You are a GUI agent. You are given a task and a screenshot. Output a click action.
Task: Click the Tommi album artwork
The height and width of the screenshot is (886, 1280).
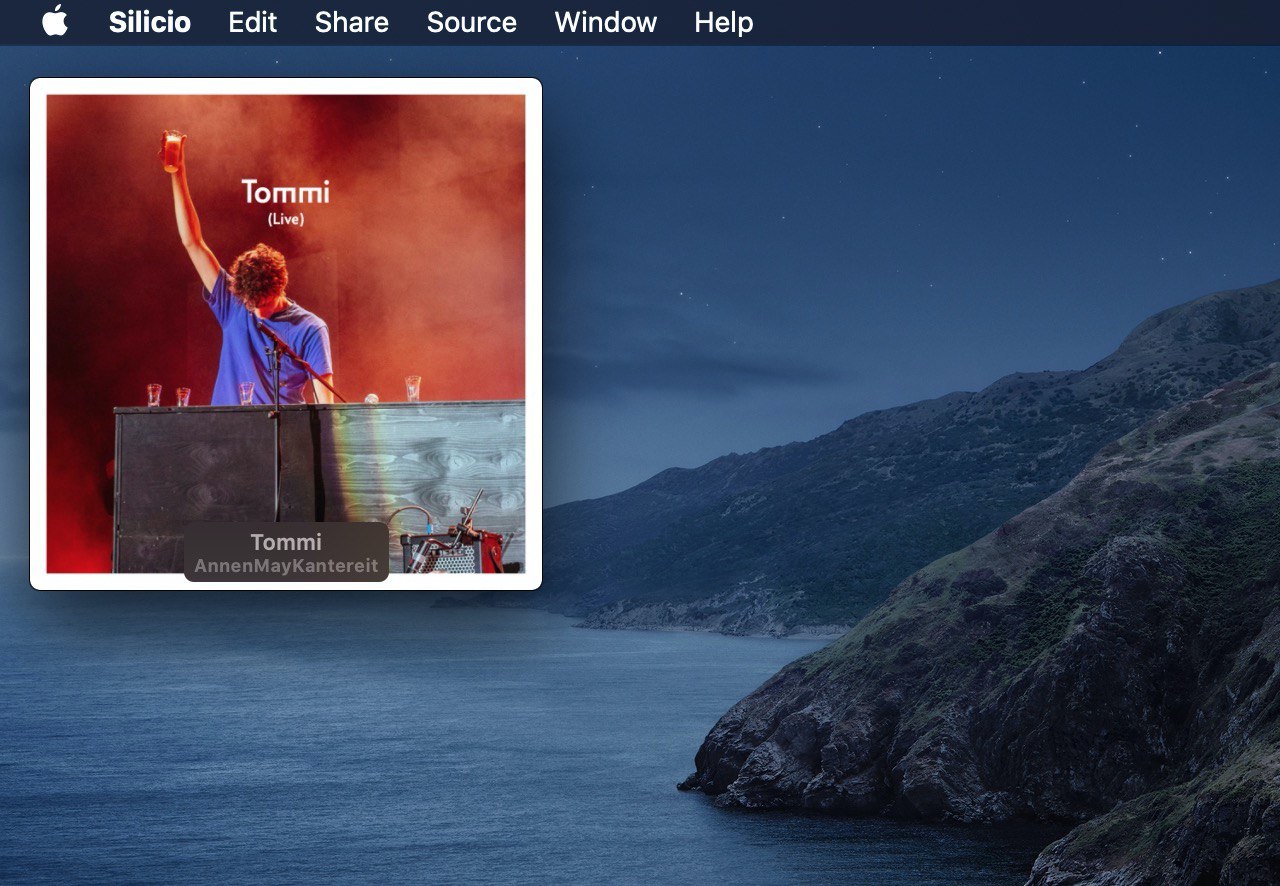(286, 334)
